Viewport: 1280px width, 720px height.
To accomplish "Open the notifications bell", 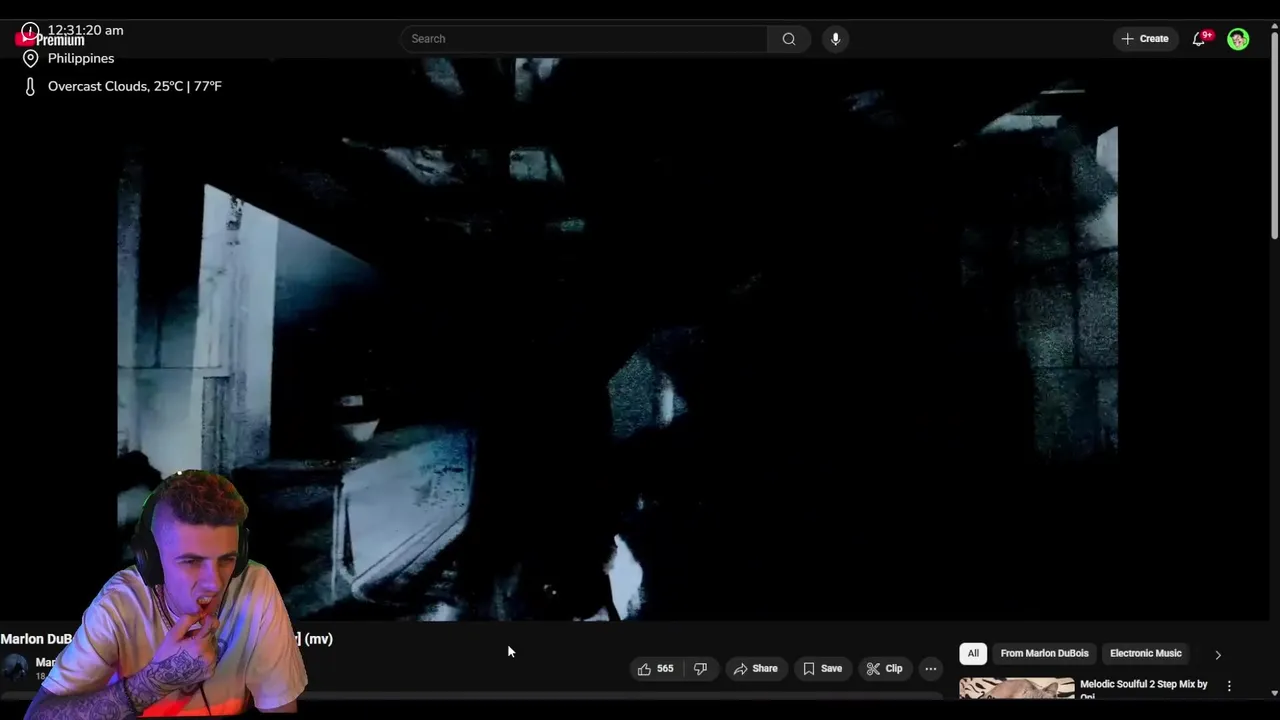I will [1199, 39].
